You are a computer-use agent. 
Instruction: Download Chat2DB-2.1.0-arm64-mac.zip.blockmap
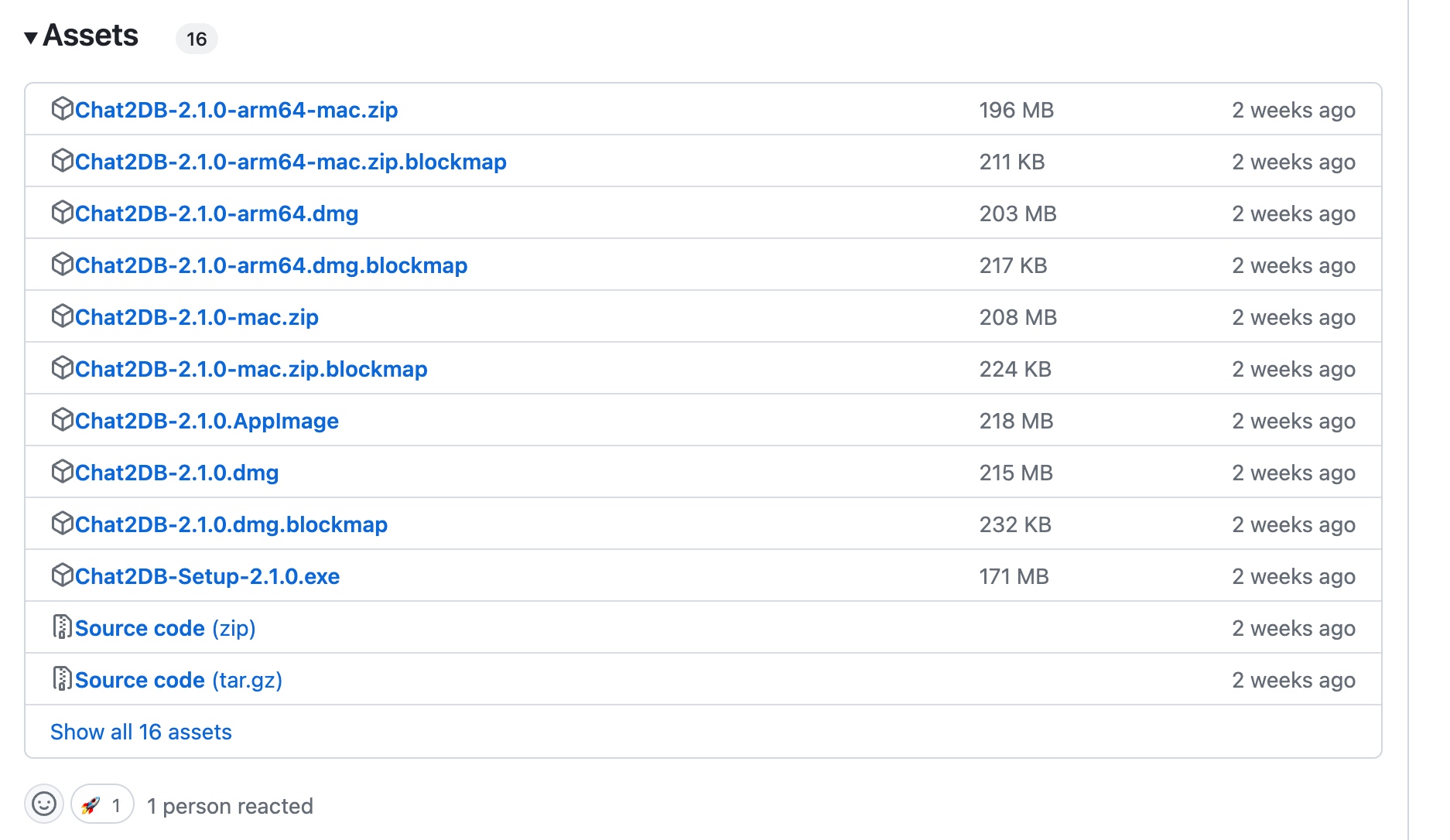tap(290, 162)
